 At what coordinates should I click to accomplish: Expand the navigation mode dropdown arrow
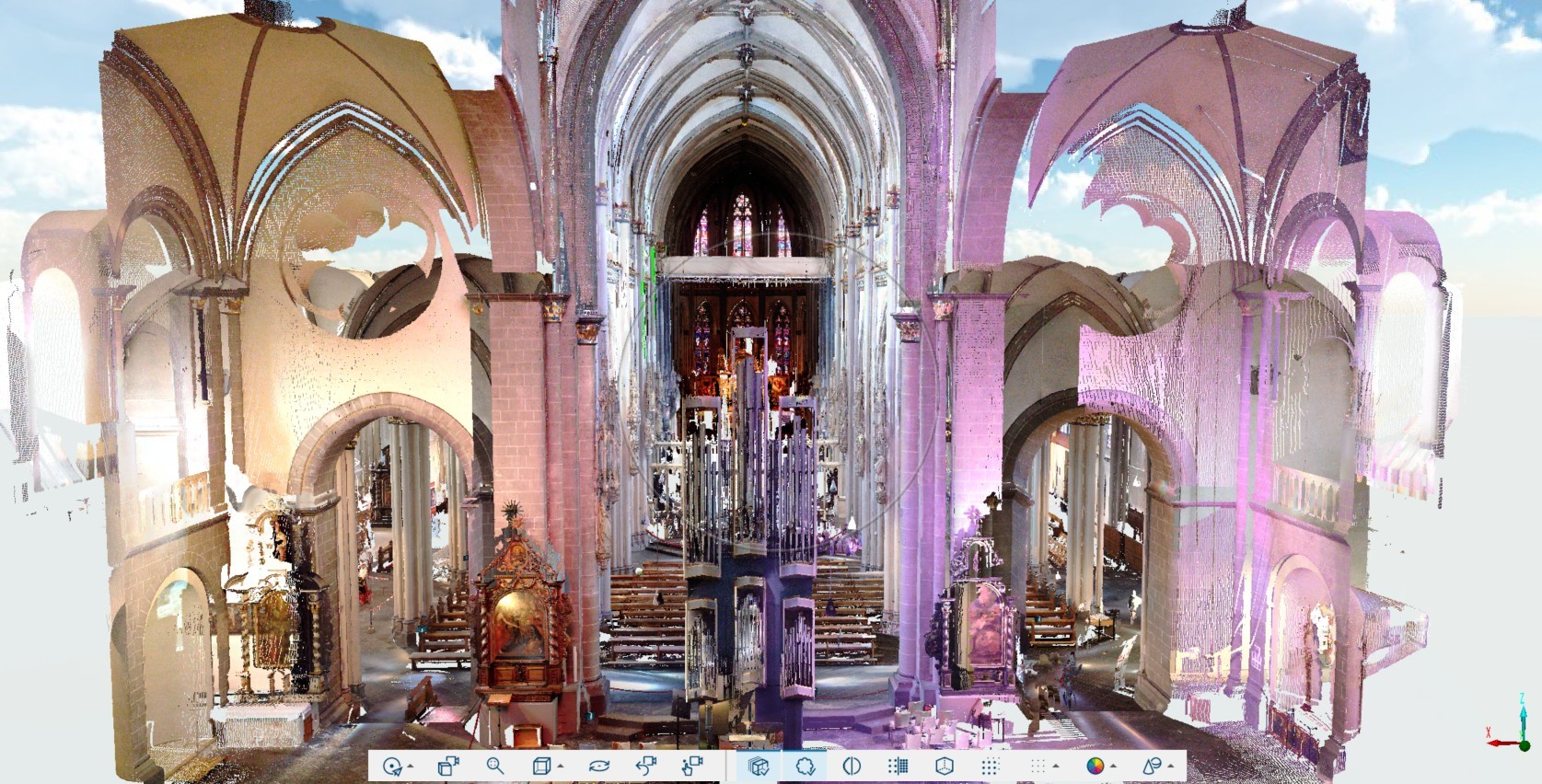411,767
